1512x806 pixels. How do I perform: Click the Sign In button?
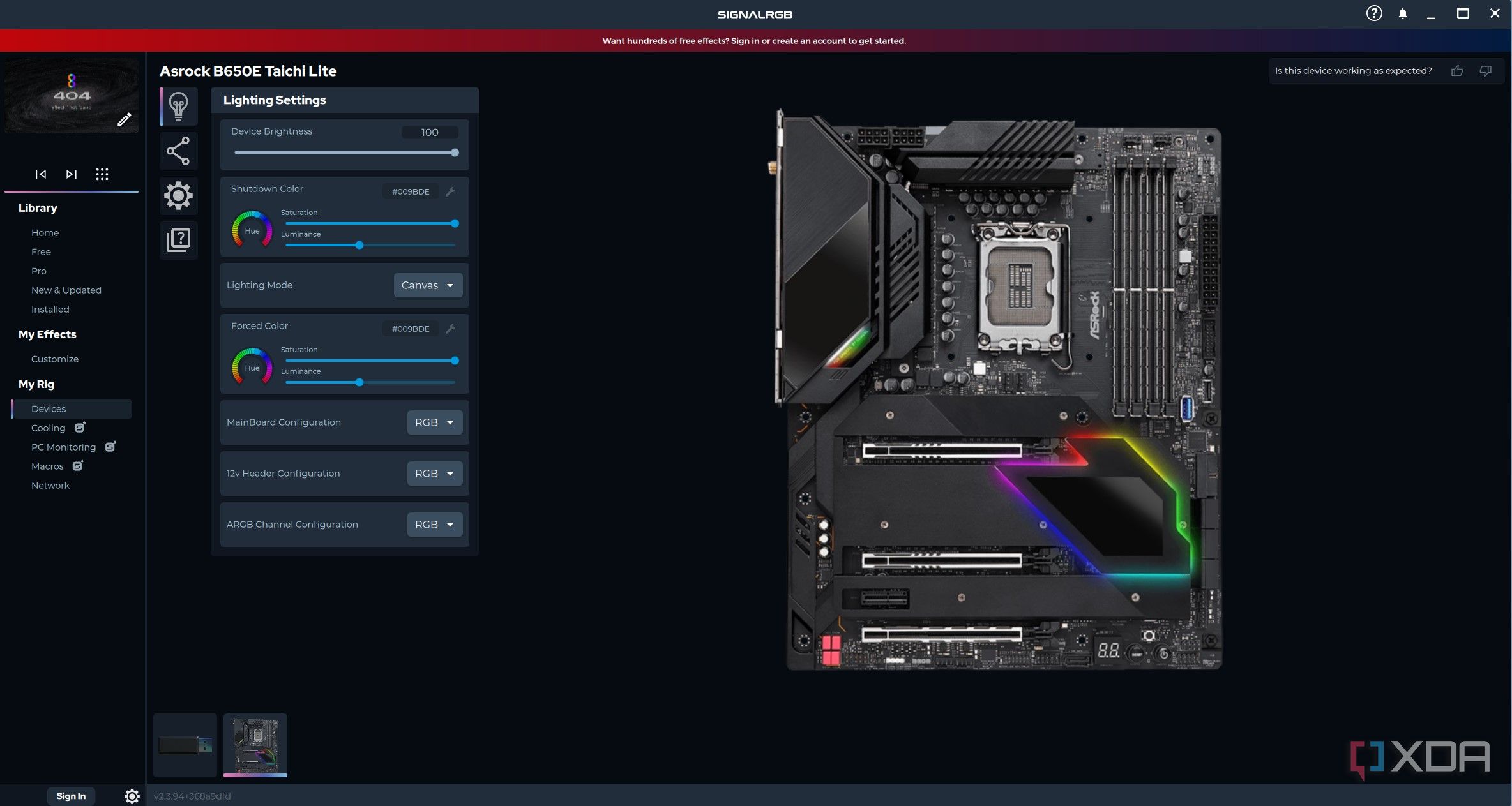pyautogui.click(x=71, y=796)
